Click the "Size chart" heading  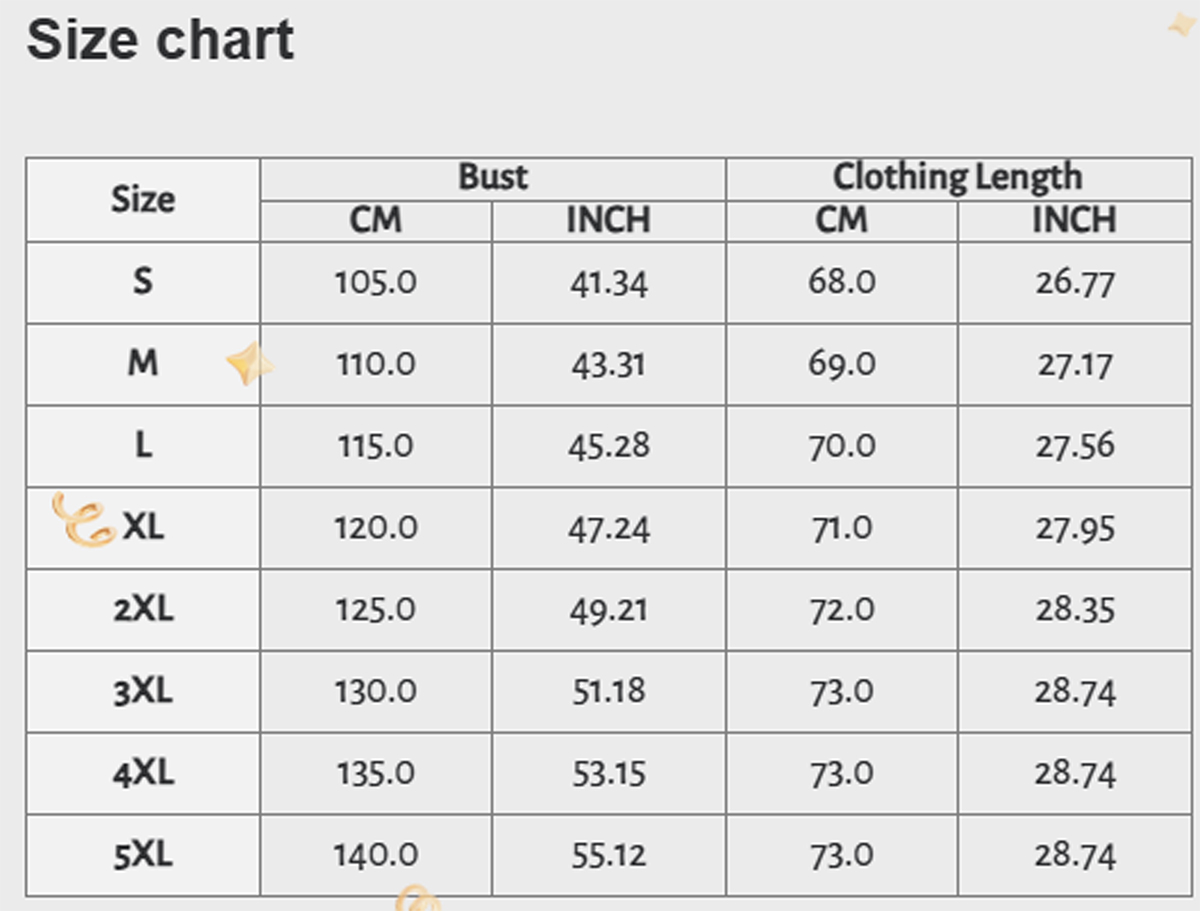pos(160,40)
